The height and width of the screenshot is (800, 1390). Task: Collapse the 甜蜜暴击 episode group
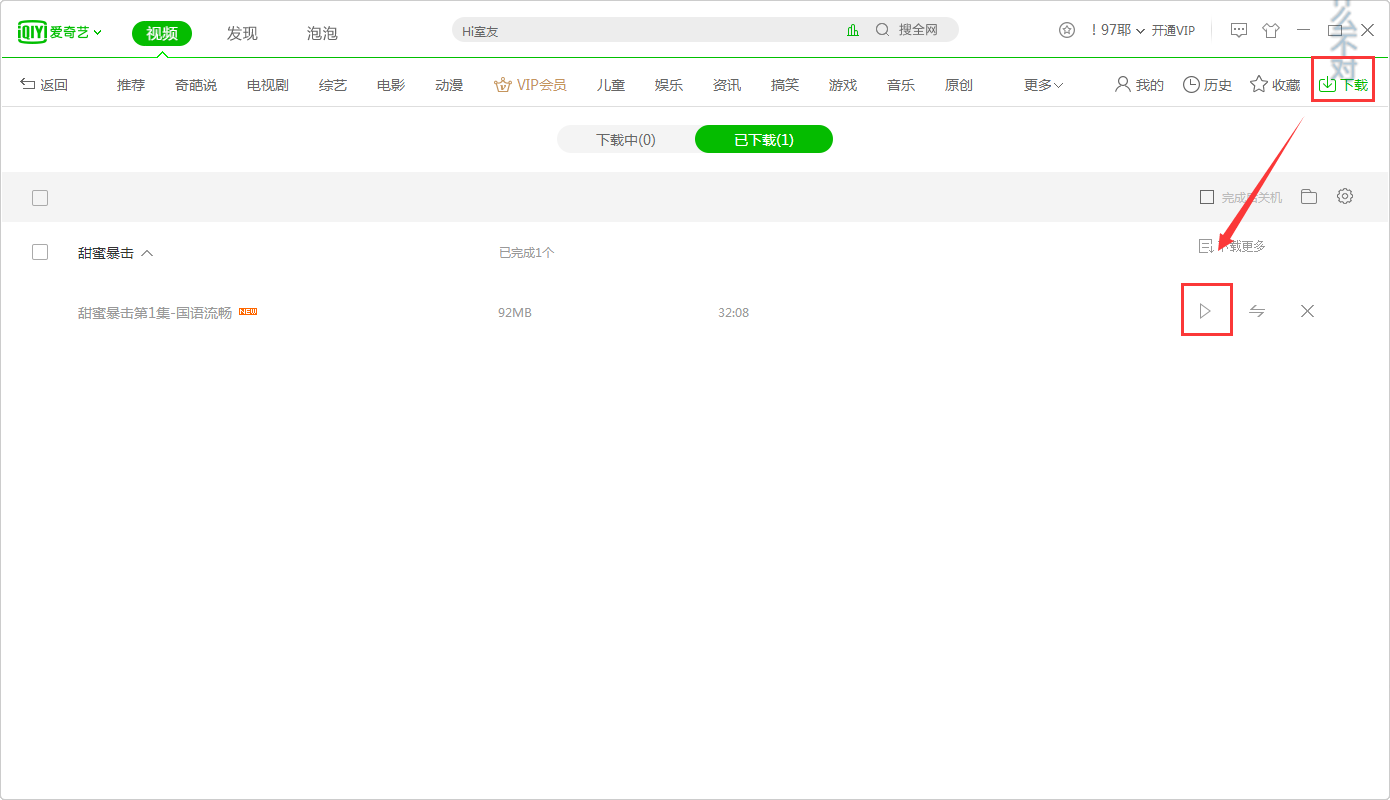(x=146, y=252)
